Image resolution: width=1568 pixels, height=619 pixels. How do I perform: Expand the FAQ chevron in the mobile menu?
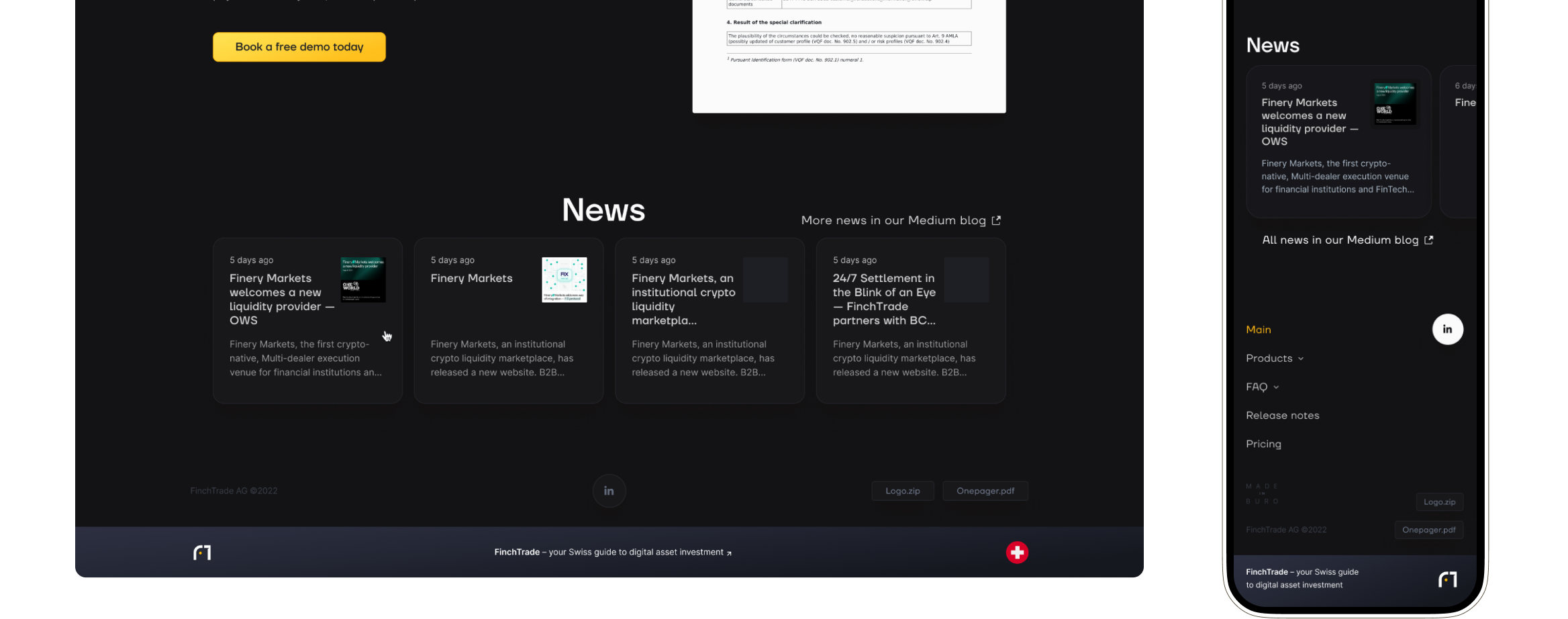pos(1276,387)
